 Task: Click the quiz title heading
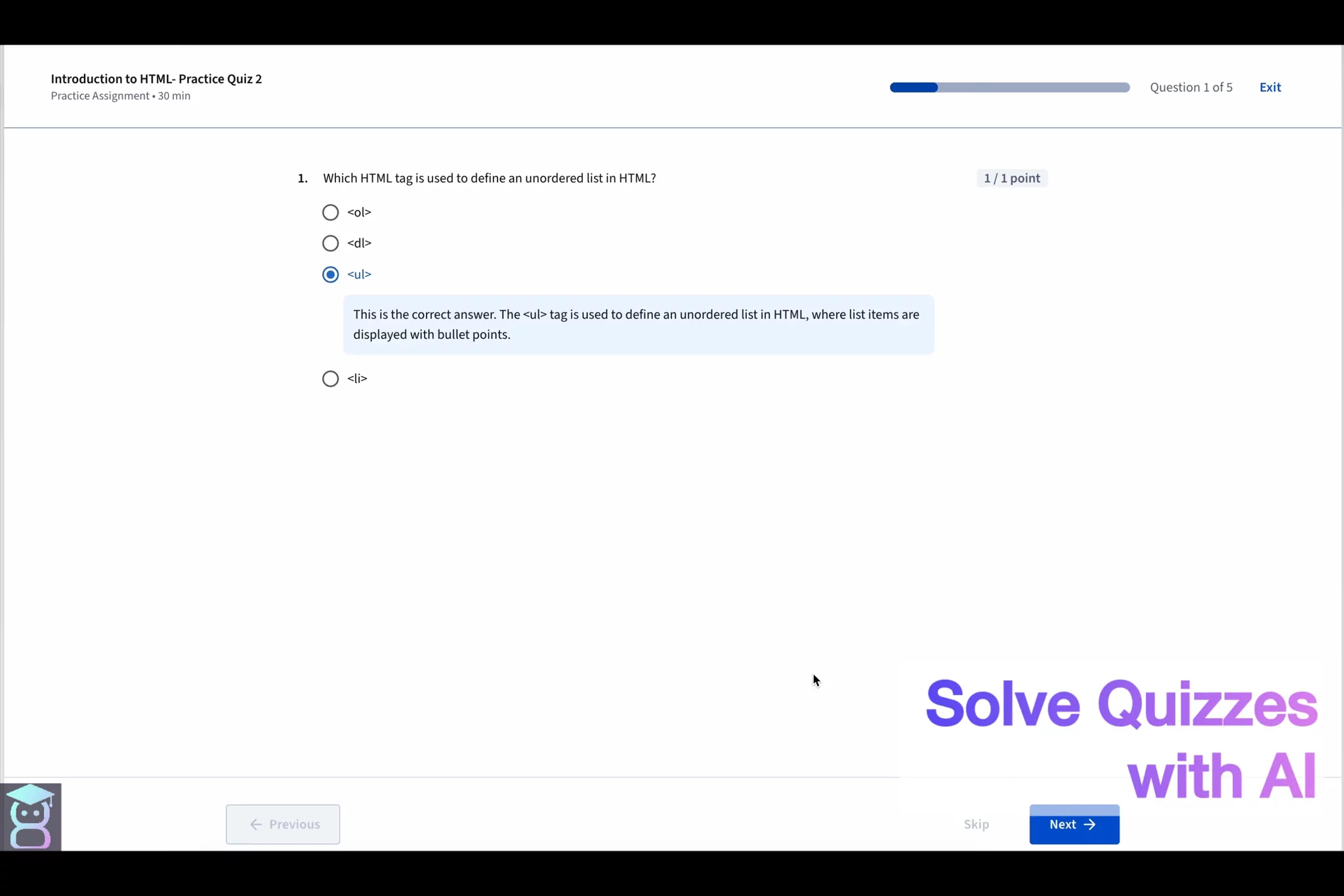156,79
